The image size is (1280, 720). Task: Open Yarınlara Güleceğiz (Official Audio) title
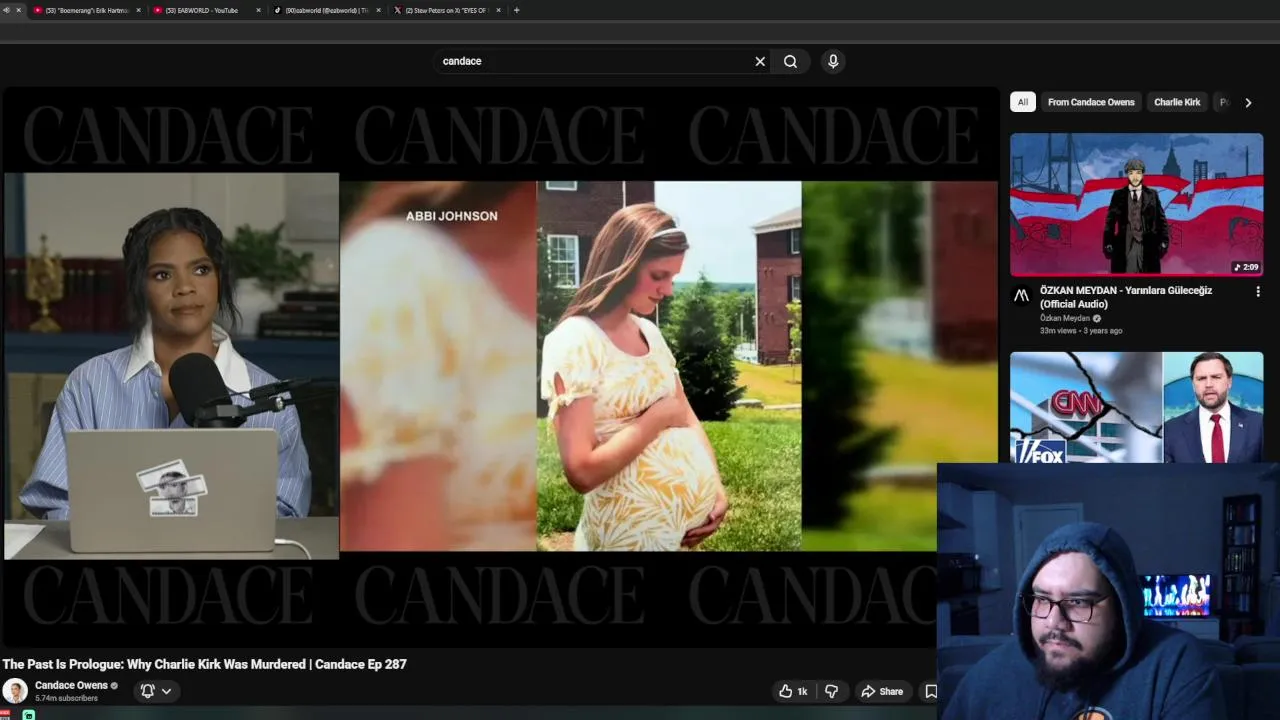tap(1126, 297)
